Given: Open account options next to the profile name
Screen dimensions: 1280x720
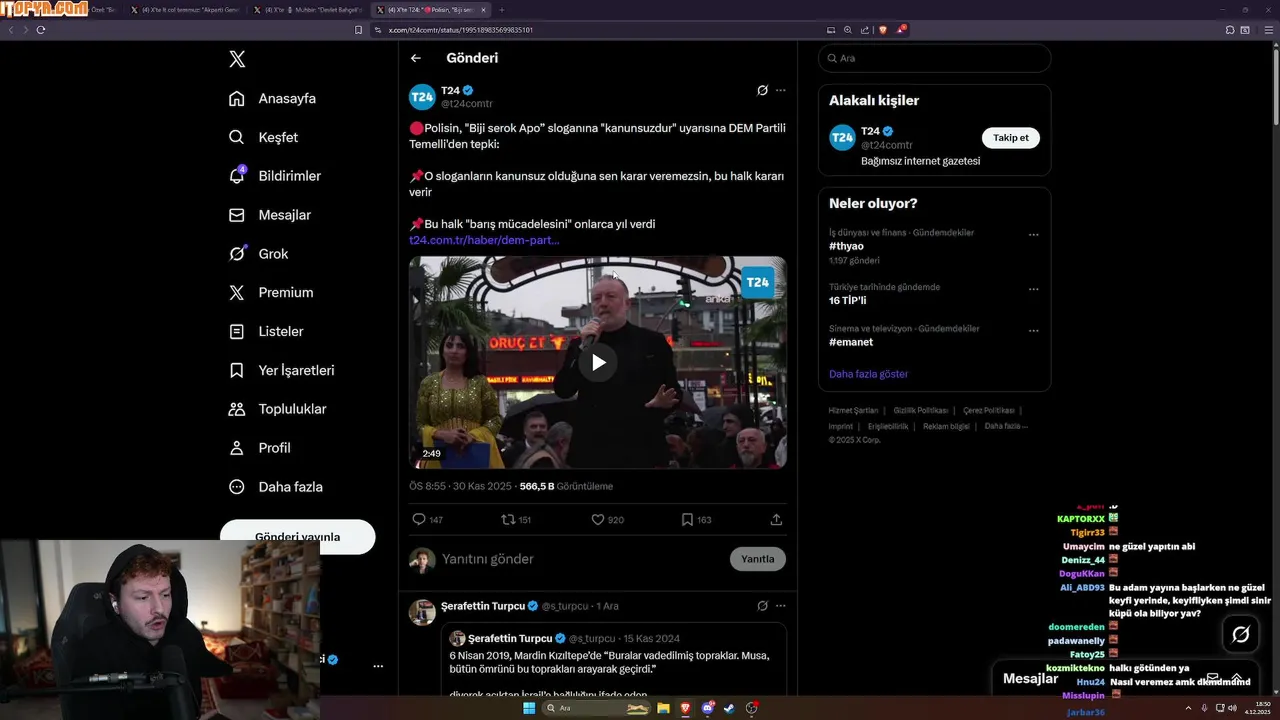Looking at the screenshot, I should 378,666.
